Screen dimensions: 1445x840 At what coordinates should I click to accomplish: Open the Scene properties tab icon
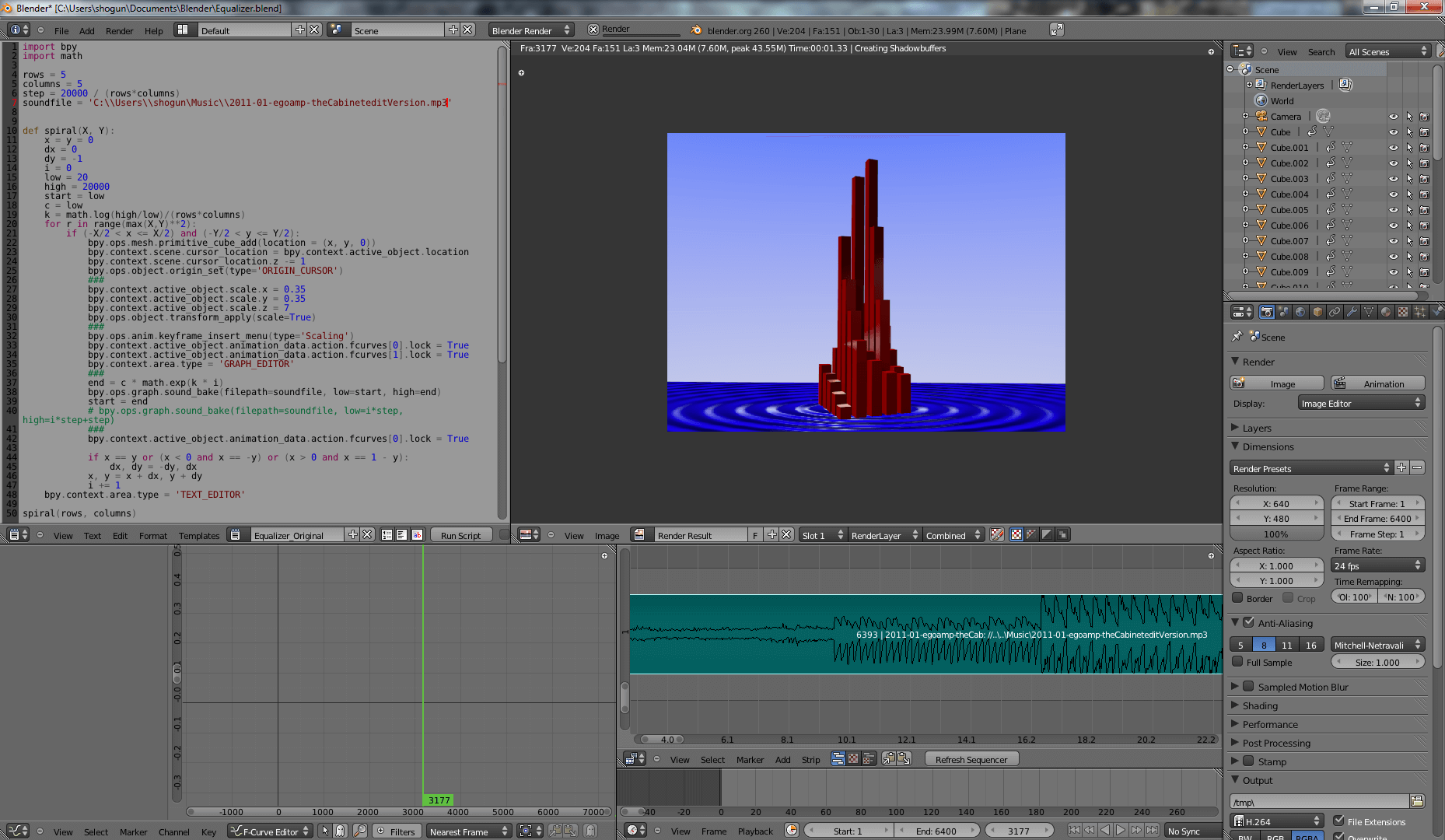tap(1284, 312)
